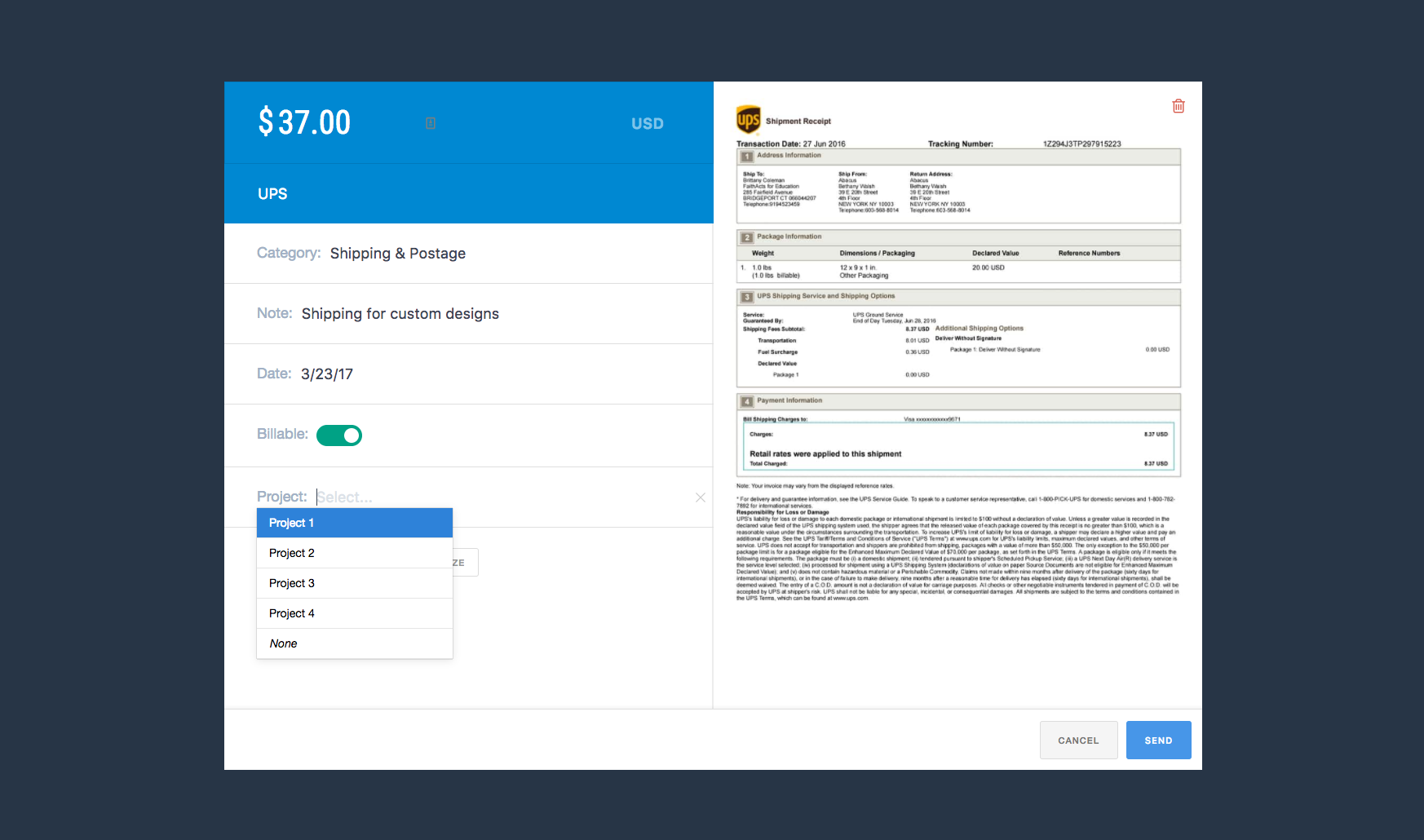Click the UPS logo on the receipt

coord(748,120)
